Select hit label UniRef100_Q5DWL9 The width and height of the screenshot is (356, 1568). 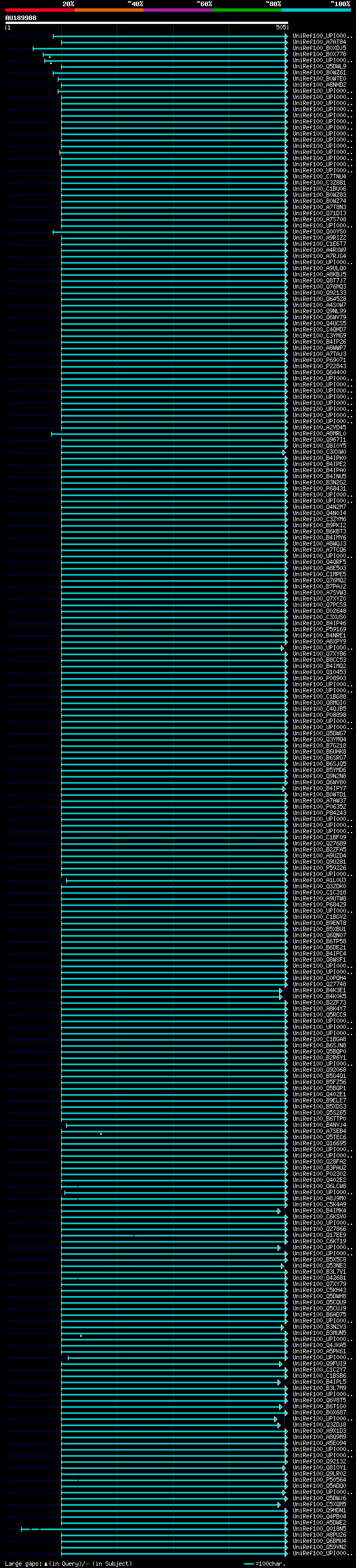319,66
